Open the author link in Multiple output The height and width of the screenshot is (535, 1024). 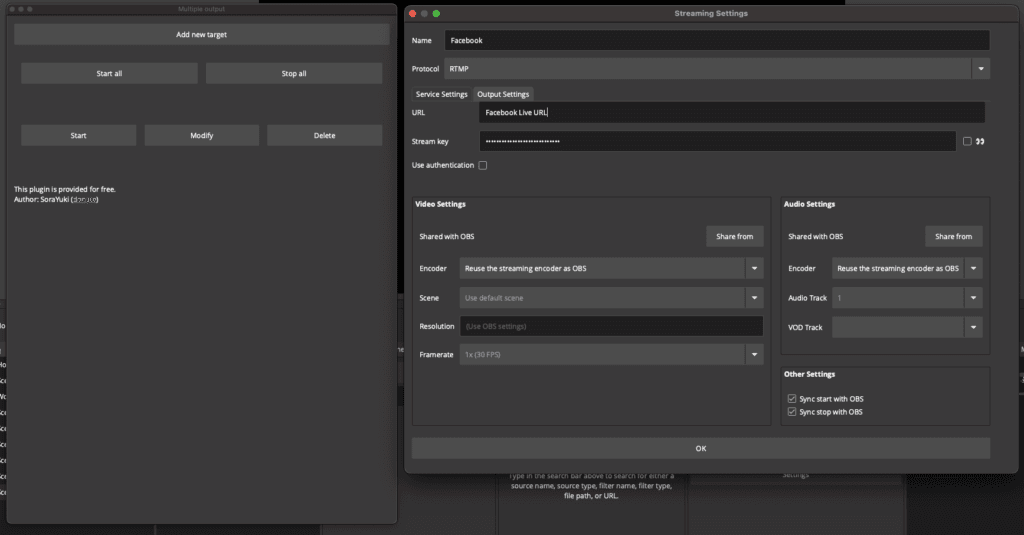85,200
